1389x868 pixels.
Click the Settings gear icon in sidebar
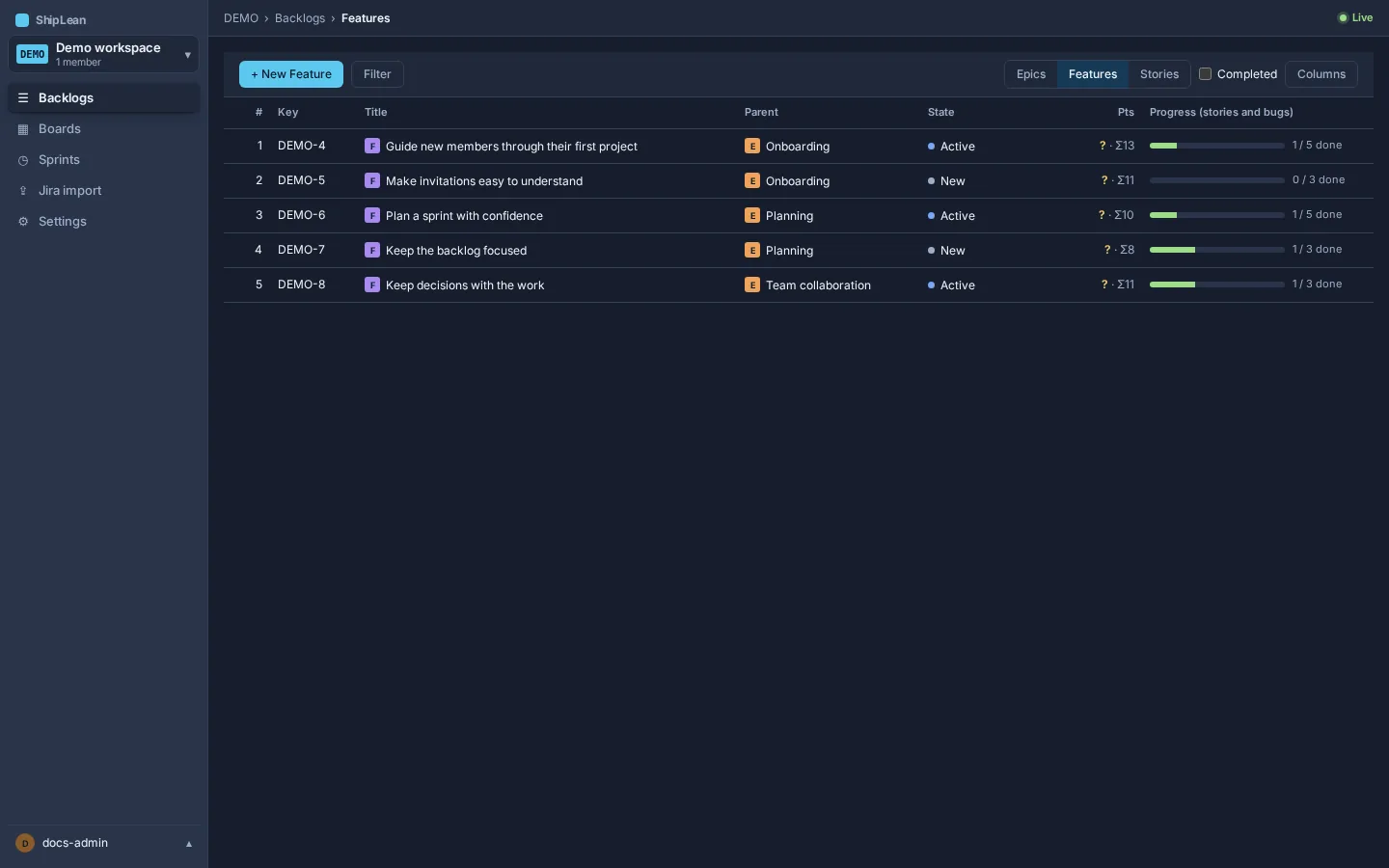coord(23,222)
